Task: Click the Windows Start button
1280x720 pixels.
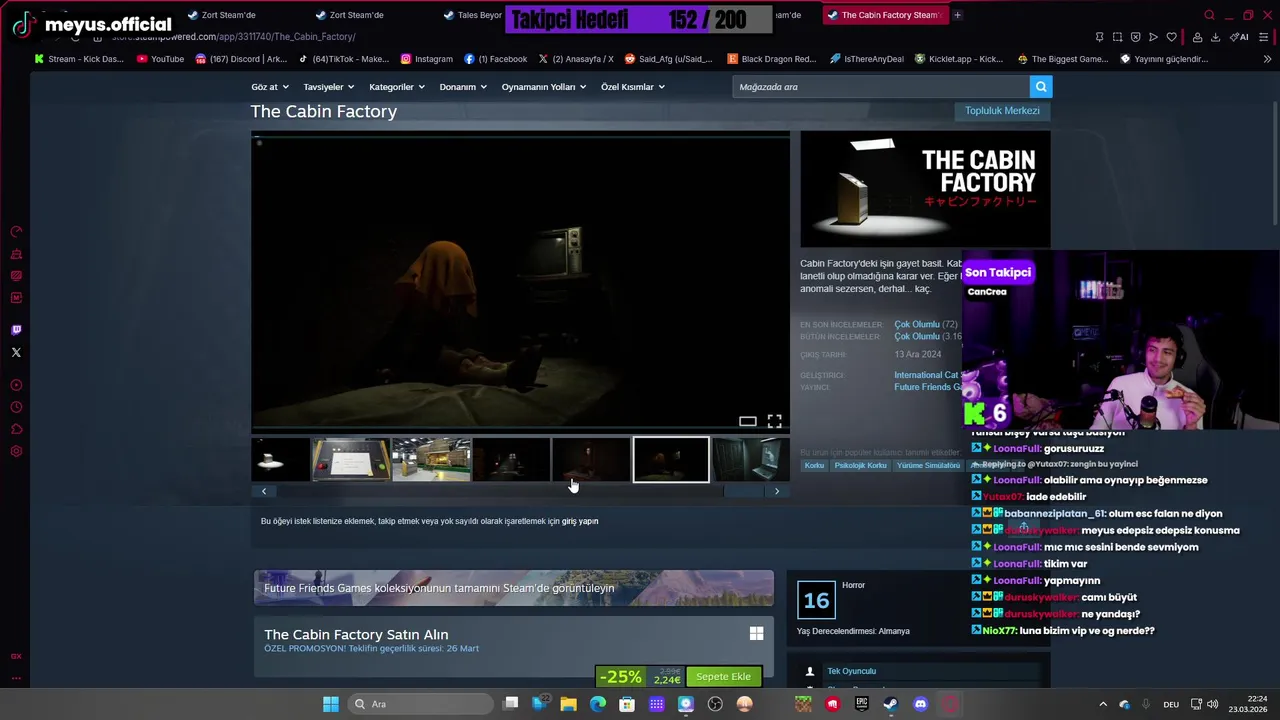Action: pos(331,704)
